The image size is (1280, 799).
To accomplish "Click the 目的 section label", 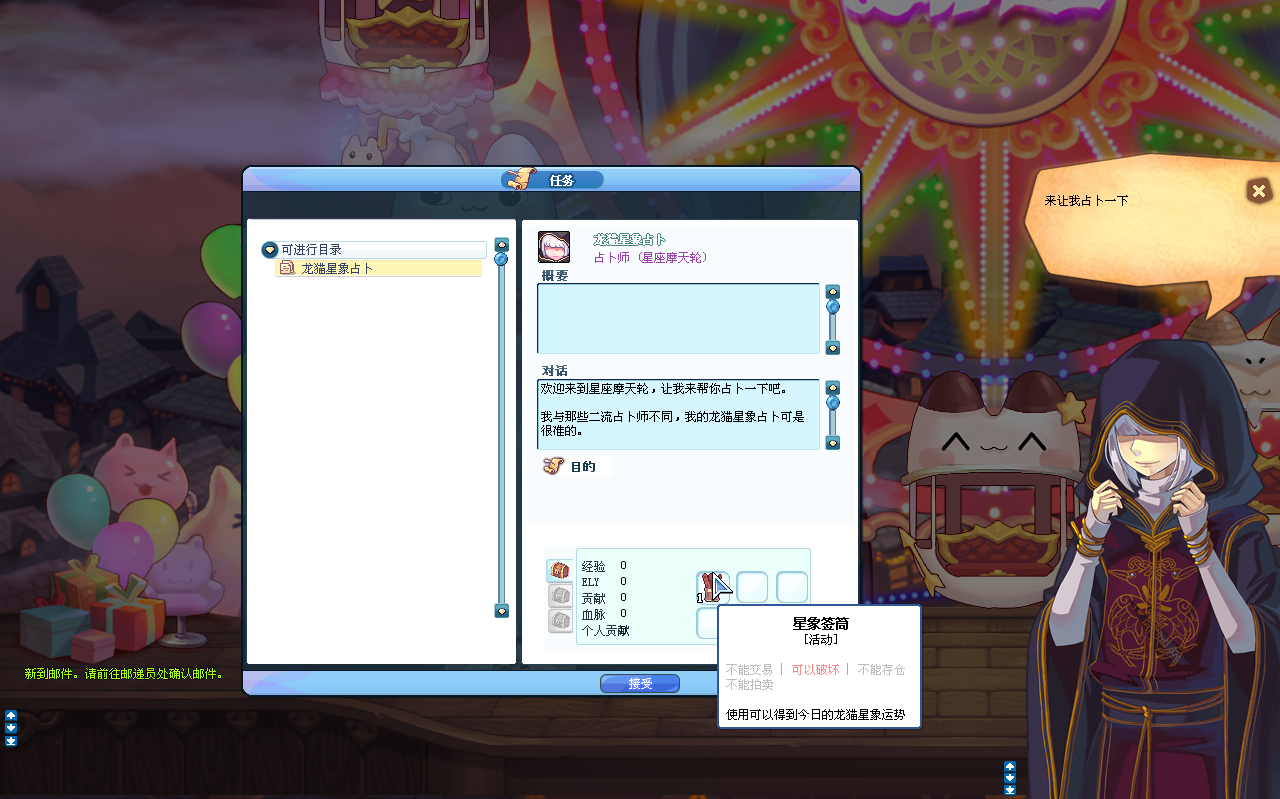I will click(583, 467).
